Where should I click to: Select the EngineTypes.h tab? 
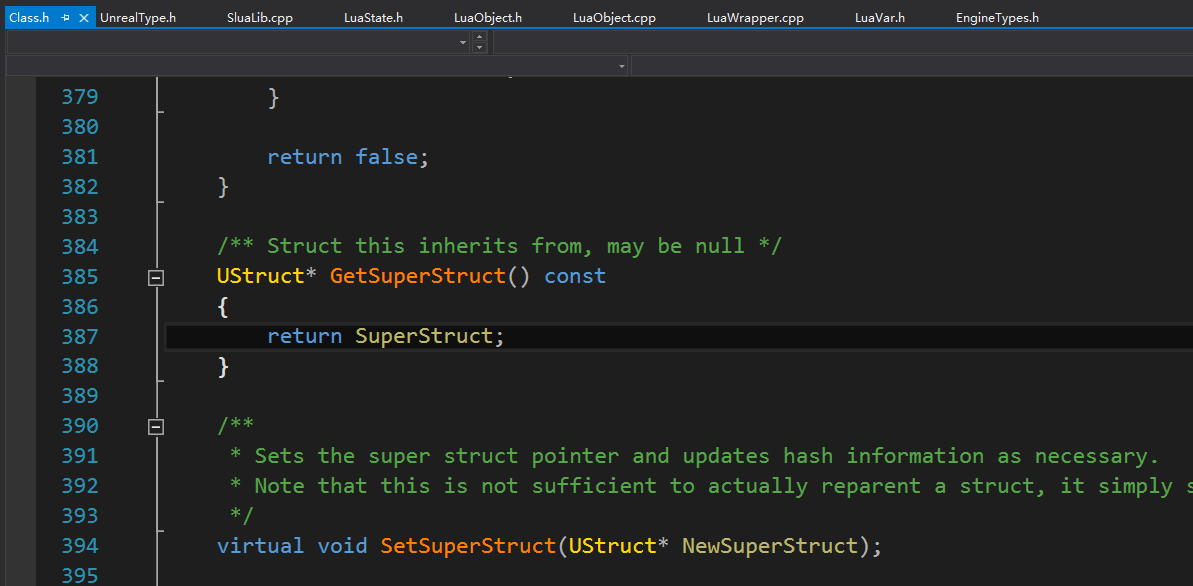pyautogui.click(x=997, y=18)
